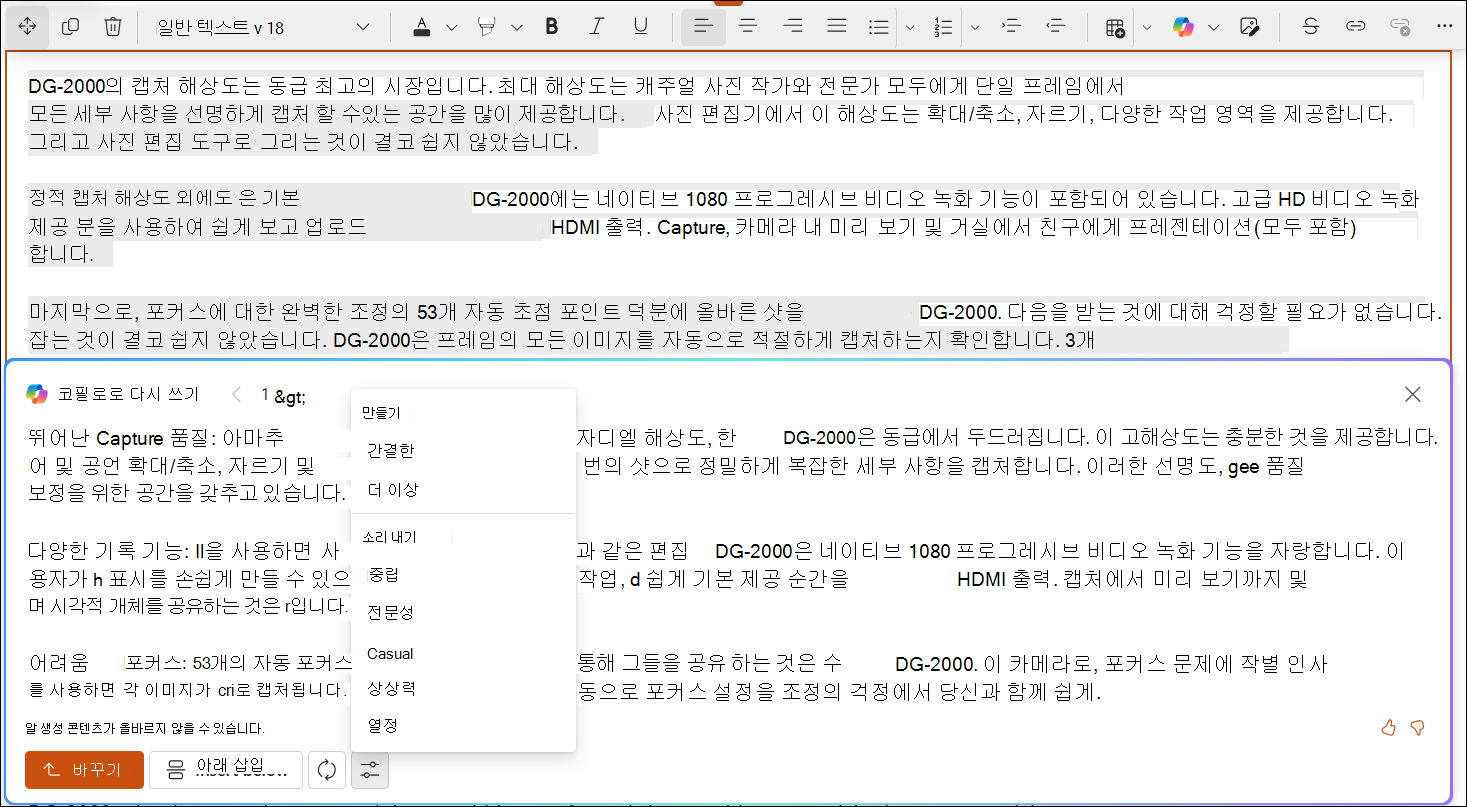Click the insert link icon

click(x=1355, y=27)
